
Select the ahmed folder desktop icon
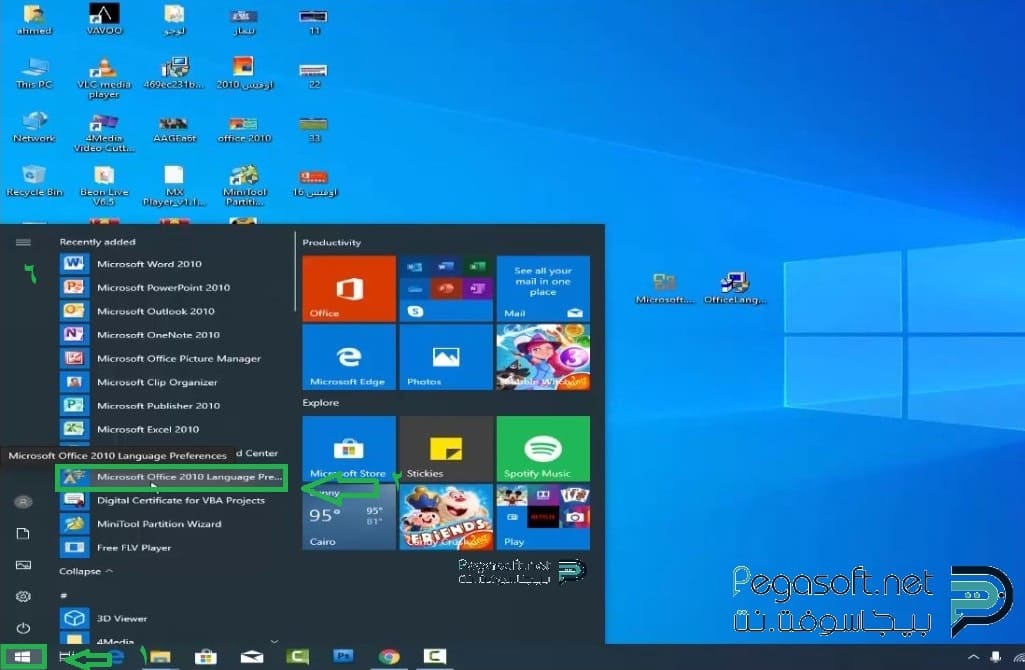(34, 20)
